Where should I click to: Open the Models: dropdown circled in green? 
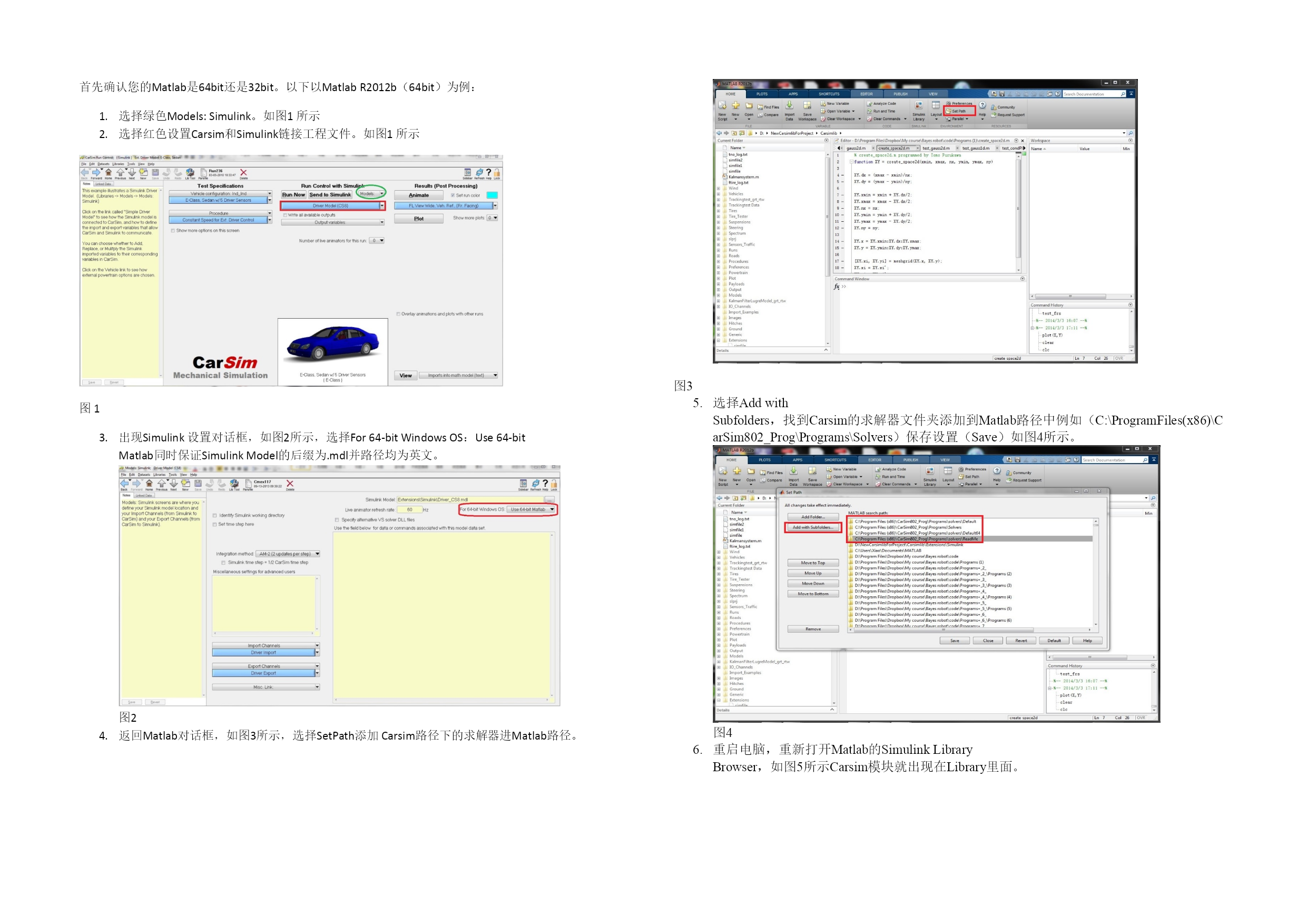coord(372,193)
